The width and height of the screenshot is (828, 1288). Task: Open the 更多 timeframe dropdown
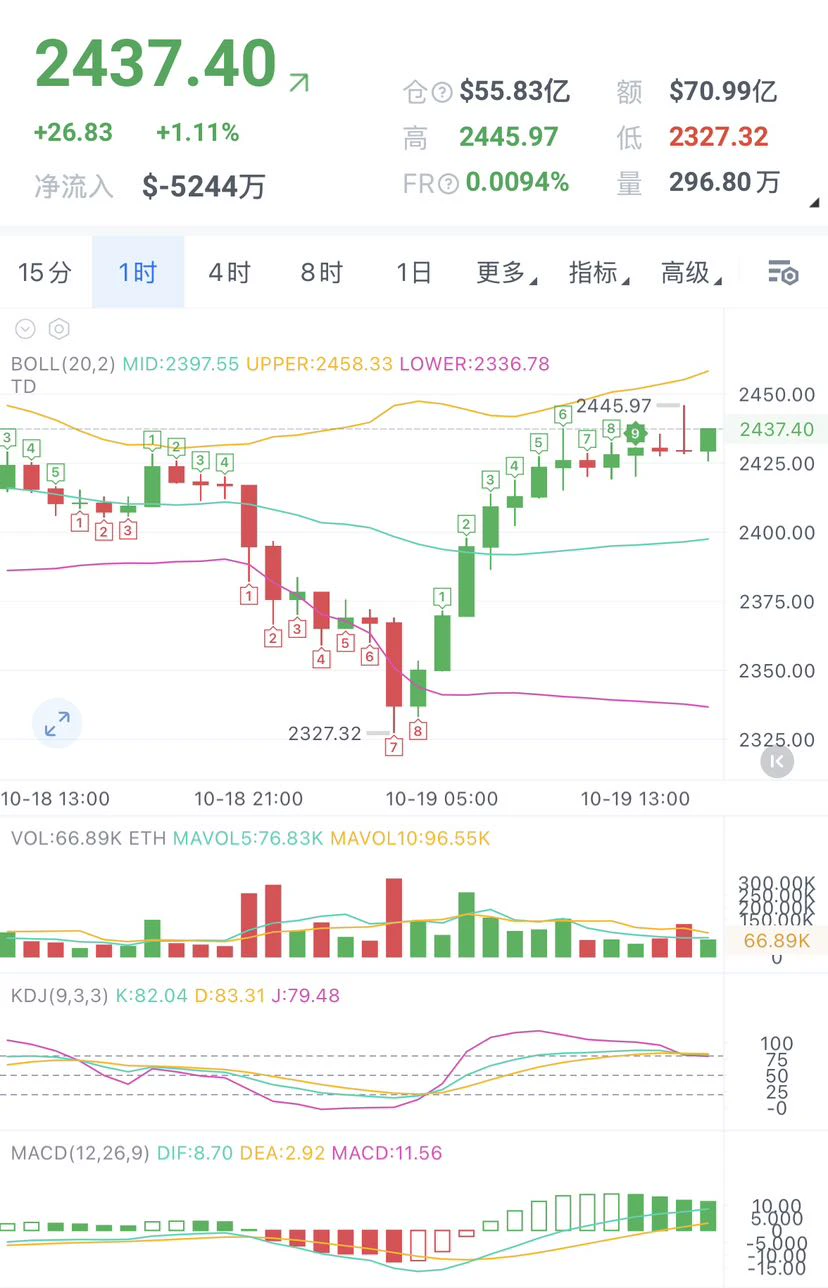pyautogui.click(x=506, y=272)
